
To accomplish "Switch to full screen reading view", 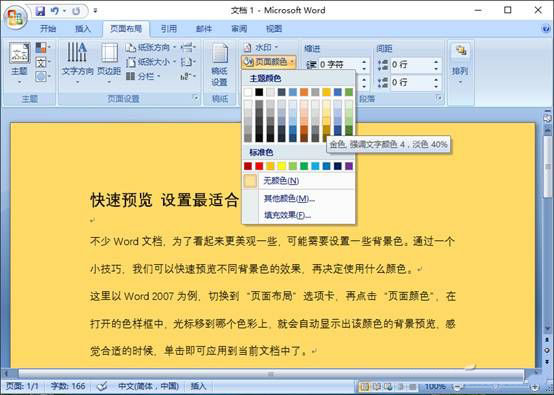I will pyautogui.click(x=376, y=387).
